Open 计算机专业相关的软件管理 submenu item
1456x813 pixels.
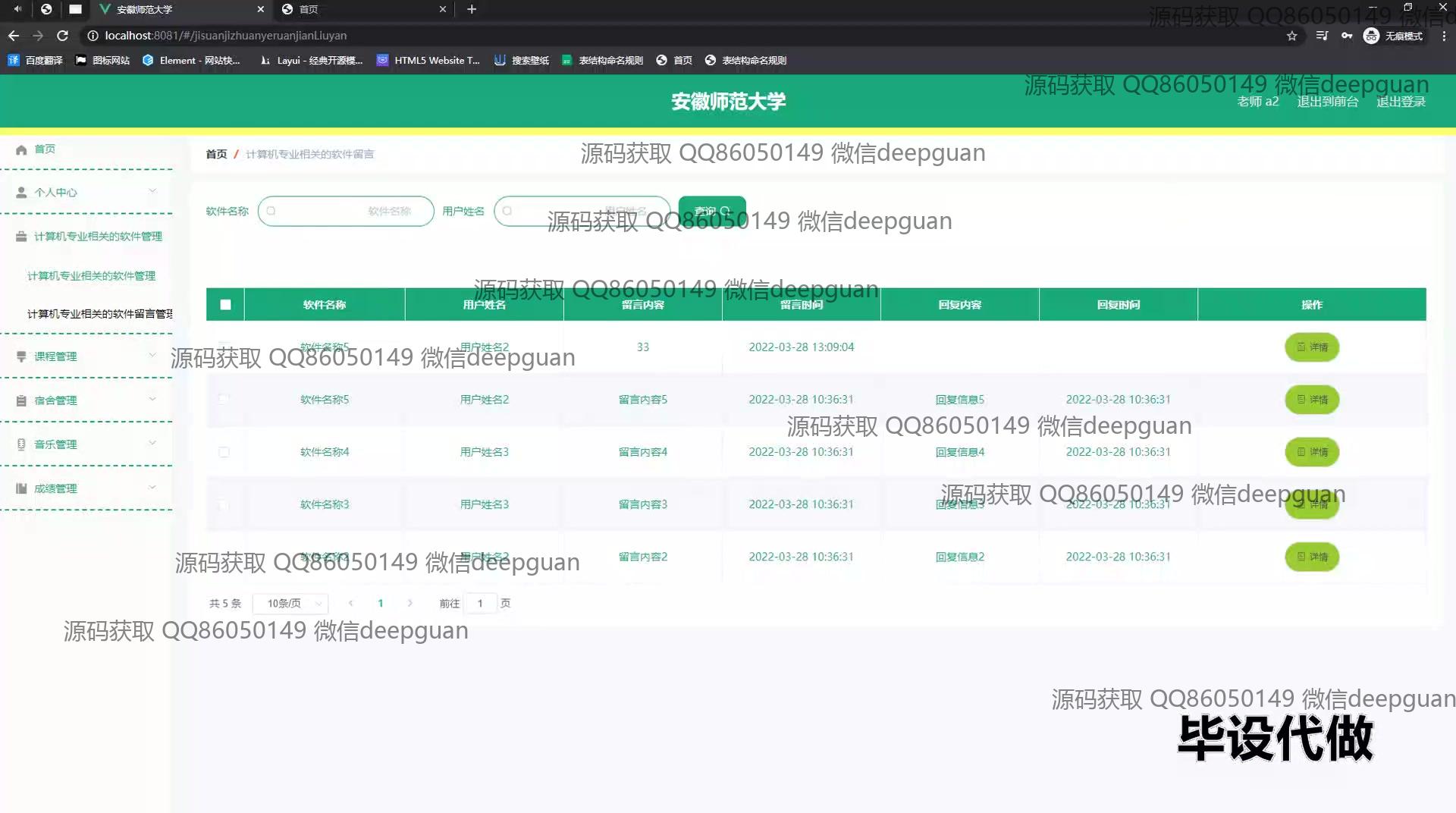pos(91,276)
